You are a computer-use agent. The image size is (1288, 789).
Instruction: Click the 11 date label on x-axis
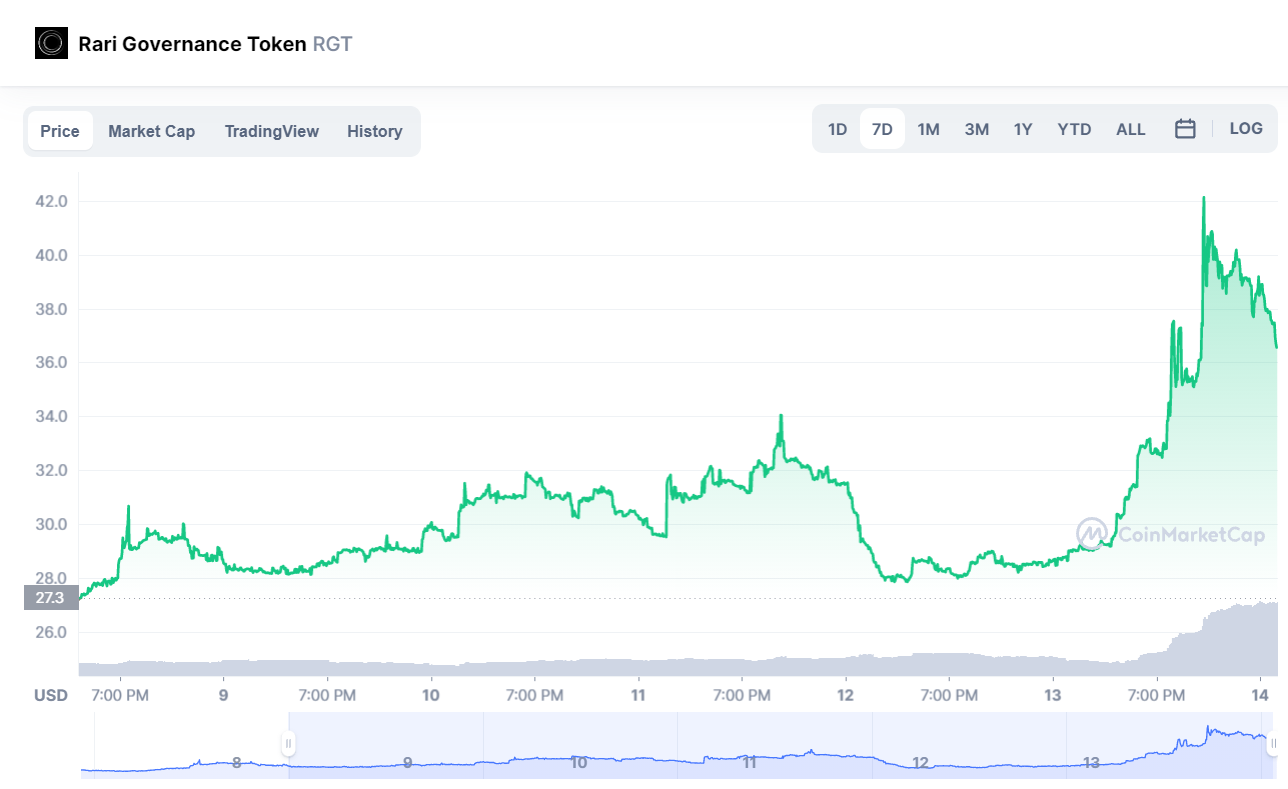click(638, 695)
